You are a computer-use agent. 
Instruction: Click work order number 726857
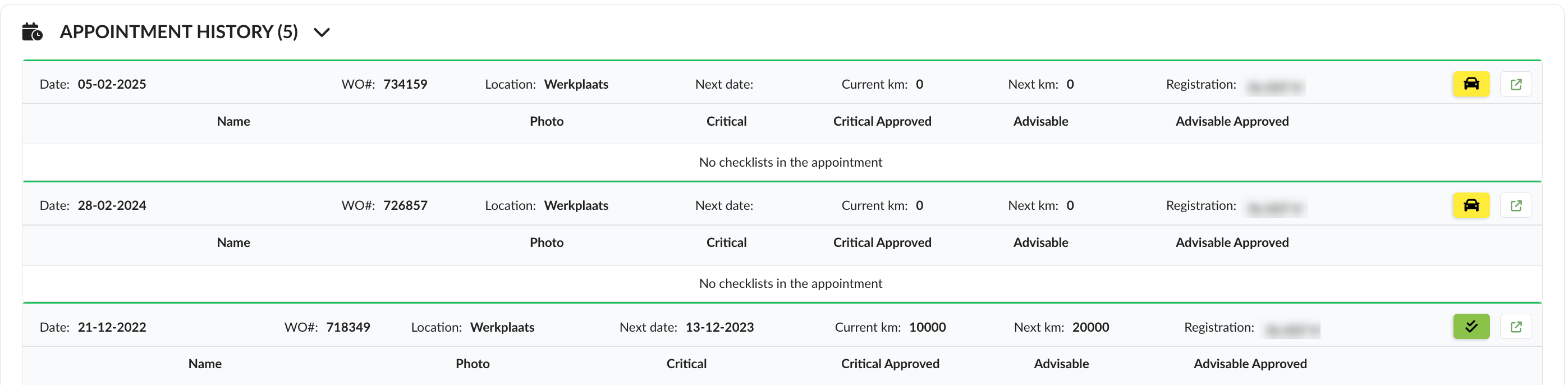[x=405, y=205]
